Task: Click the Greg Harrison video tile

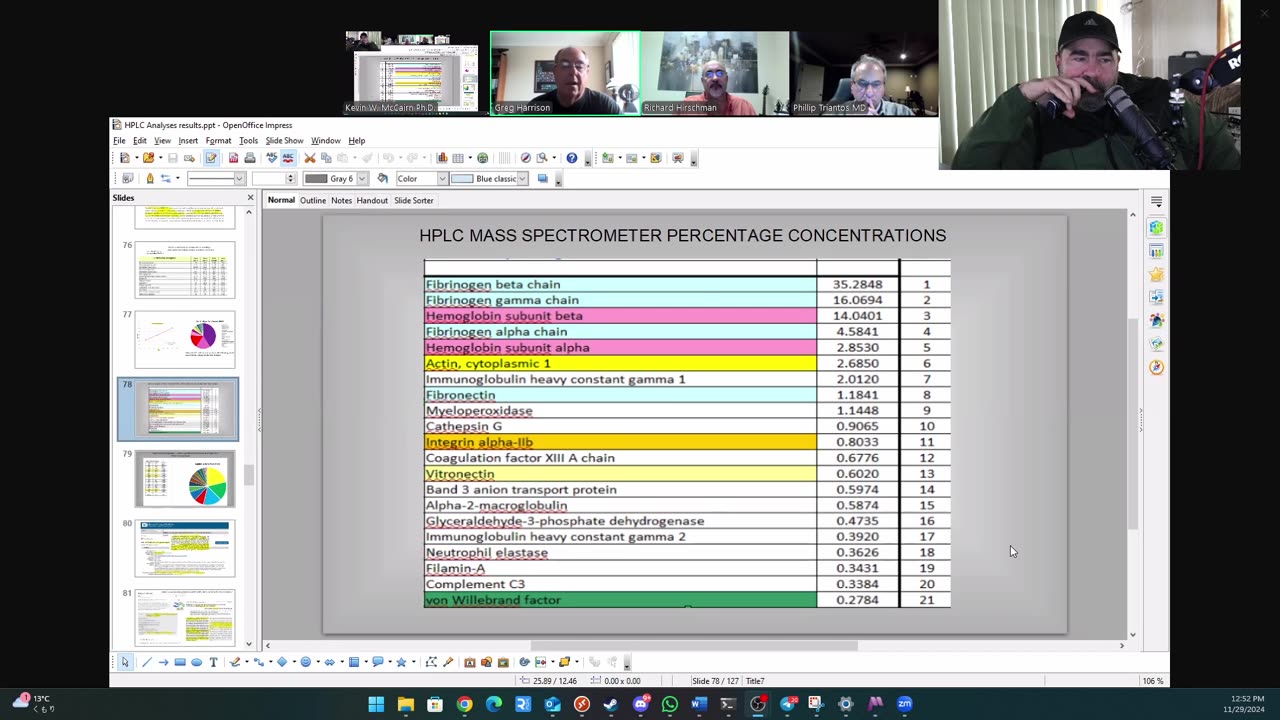Action: 565,73
